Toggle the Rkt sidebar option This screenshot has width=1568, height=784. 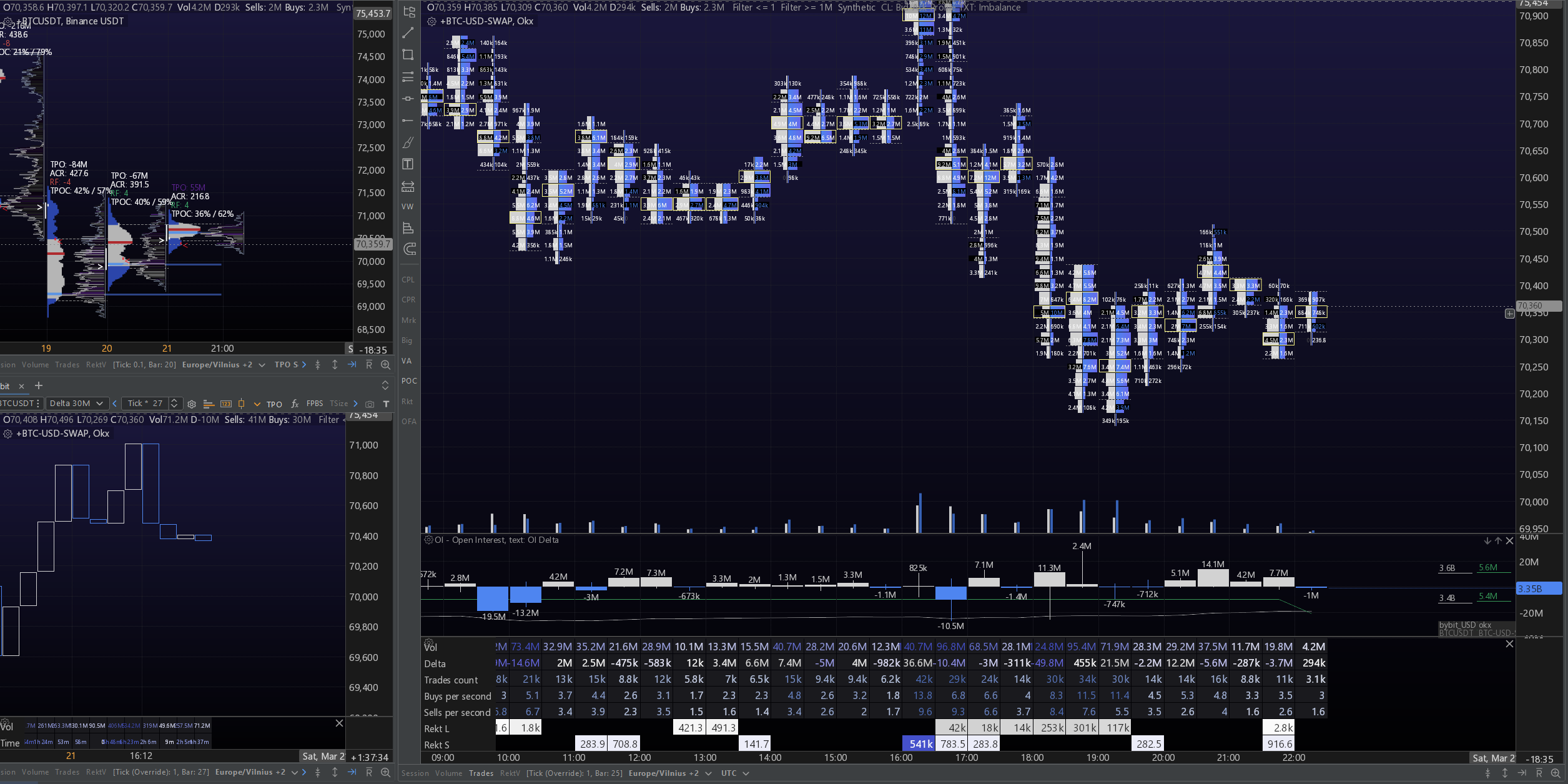click(x=407, y=401)
